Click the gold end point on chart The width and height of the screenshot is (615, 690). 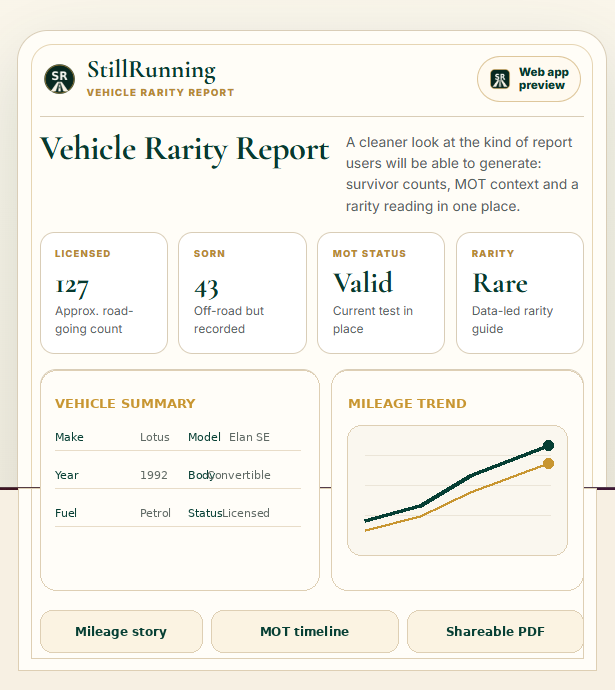pyautogui.click(x=548, y=463)
